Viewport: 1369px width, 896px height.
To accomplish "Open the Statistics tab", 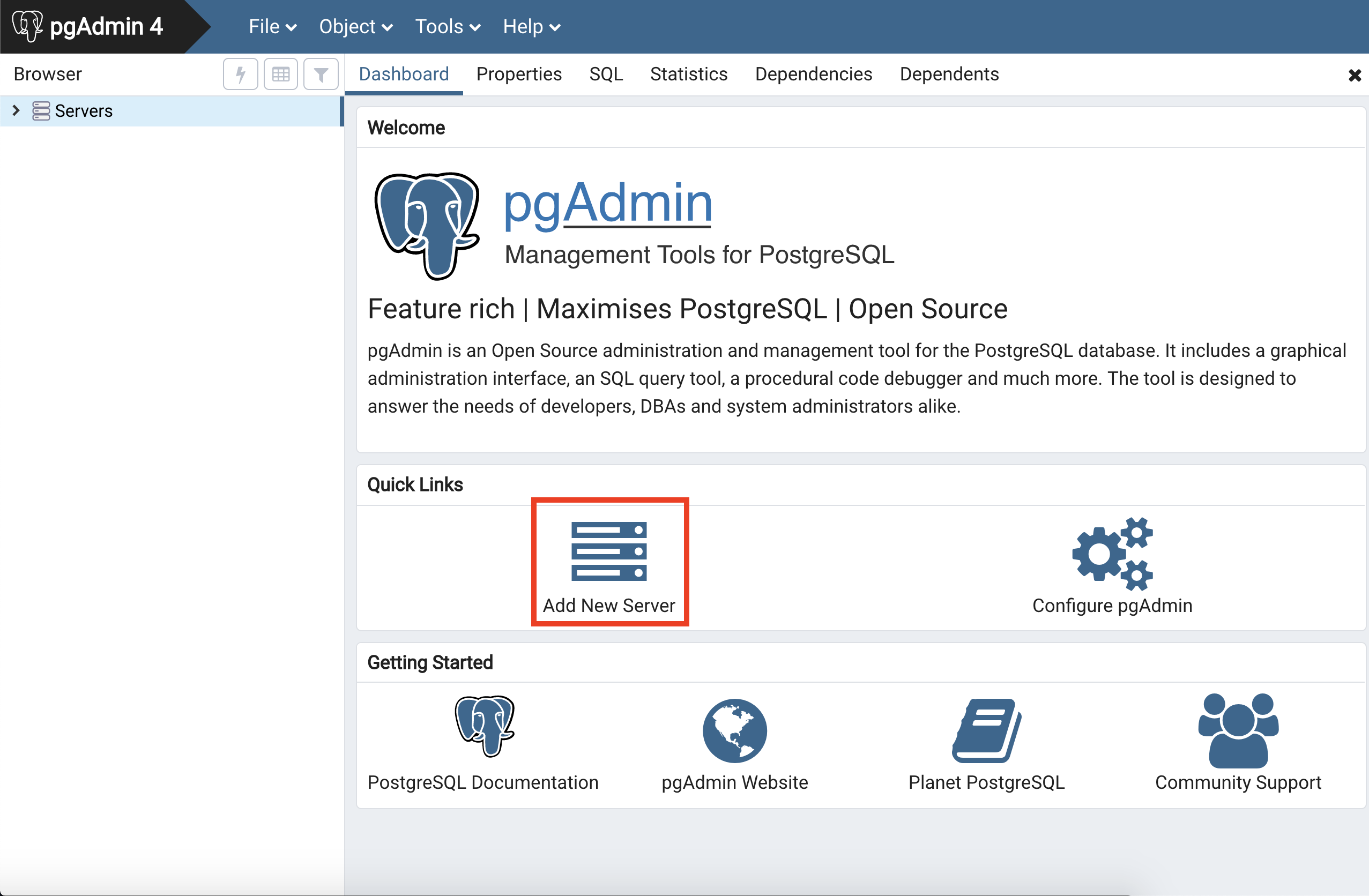I will (x=689, y=74).
